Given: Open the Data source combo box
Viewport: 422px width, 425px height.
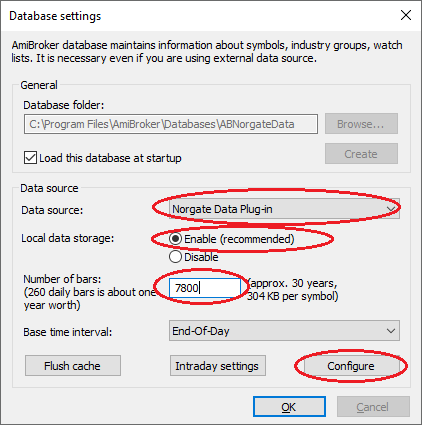Looking at the screenshot, I should [x=284, y=209].
